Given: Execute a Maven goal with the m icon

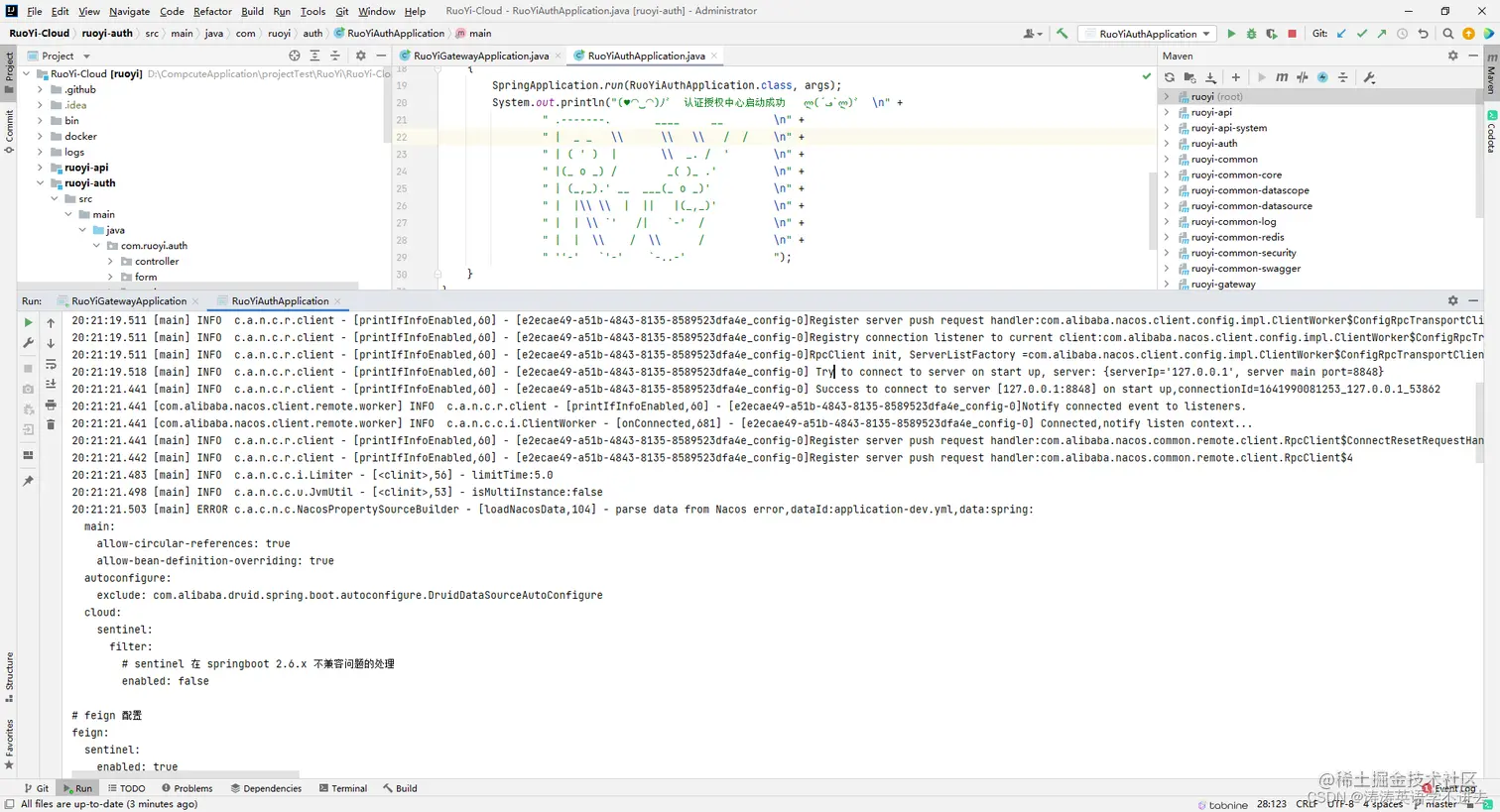Looking at the screenshot, I should click(1282, 77).
